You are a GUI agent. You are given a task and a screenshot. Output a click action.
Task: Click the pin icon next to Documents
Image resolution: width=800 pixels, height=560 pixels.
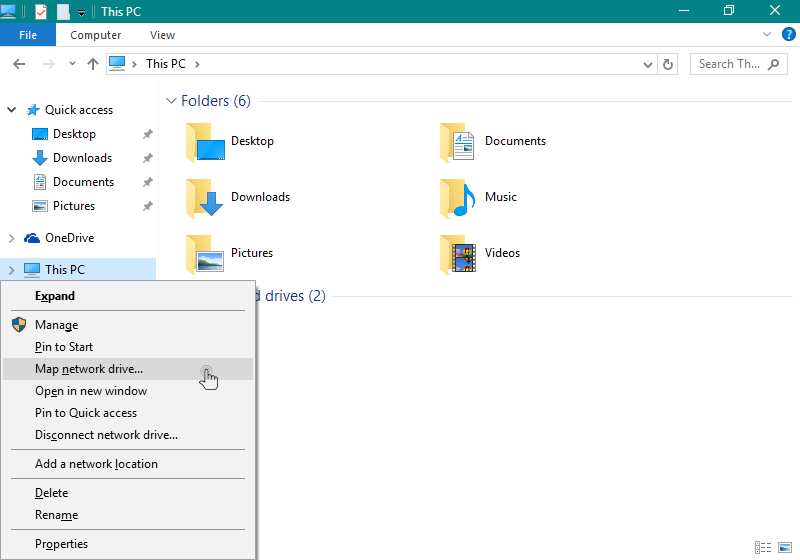(147, 182)
